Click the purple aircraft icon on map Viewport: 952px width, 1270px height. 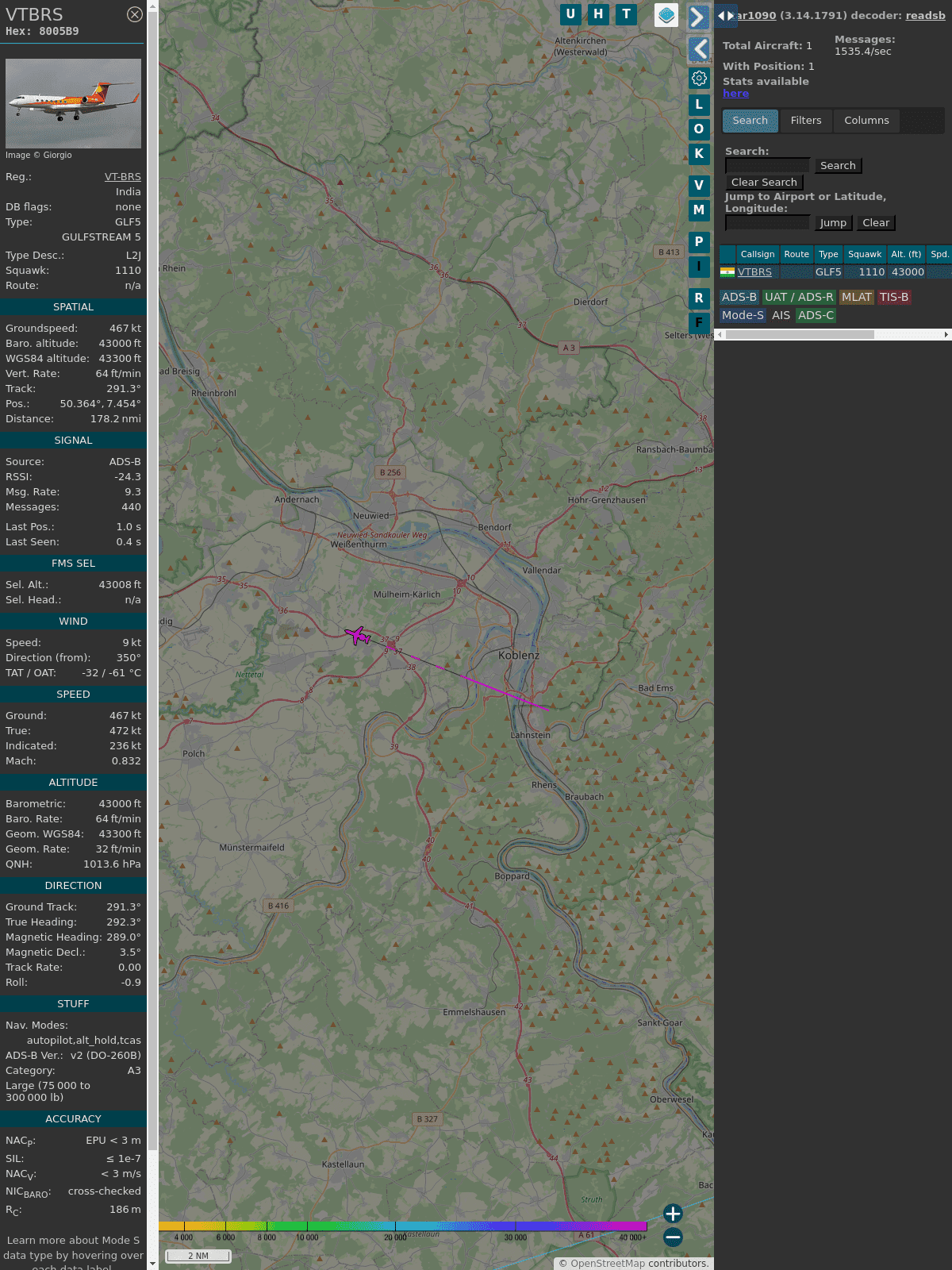tap(358, 635)
